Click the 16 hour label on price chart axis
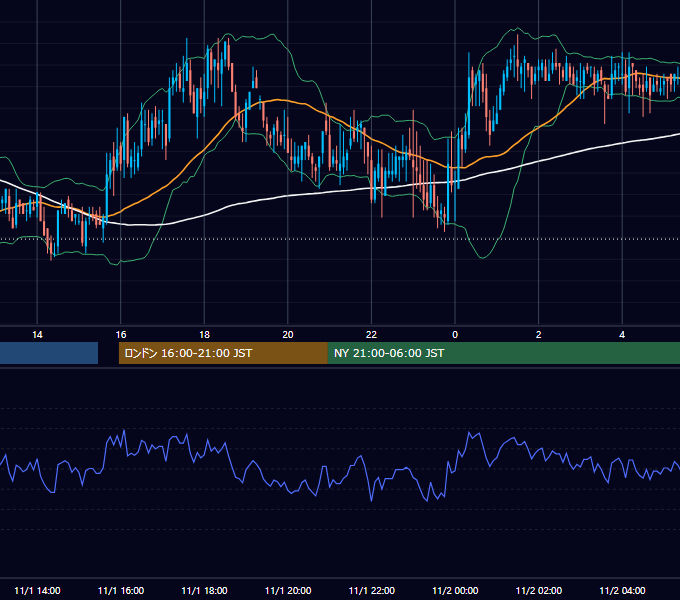Image resolution: width=680 pixels, height=600 pixels. coord(121,335)
